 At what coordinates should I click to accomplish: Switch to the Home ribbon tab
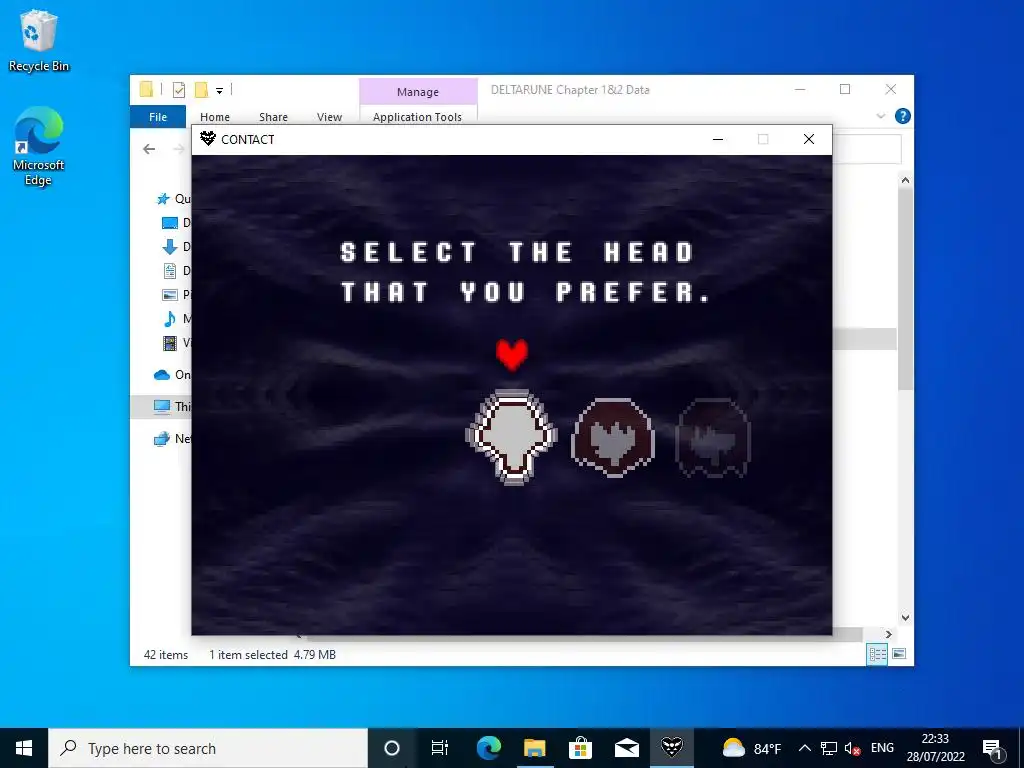(x=215, y=117)
